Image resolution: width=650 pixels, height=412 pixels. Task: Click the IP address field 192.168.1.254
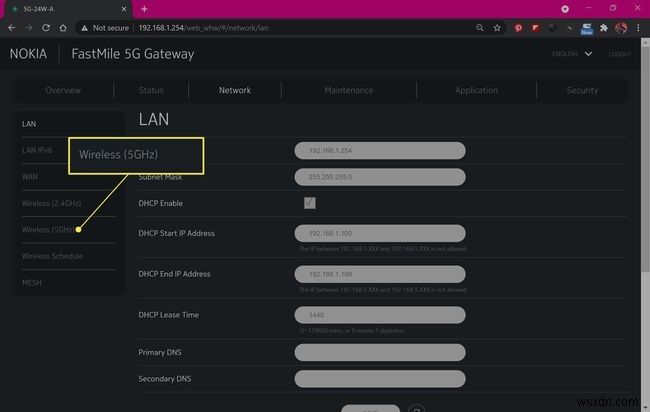380,150
